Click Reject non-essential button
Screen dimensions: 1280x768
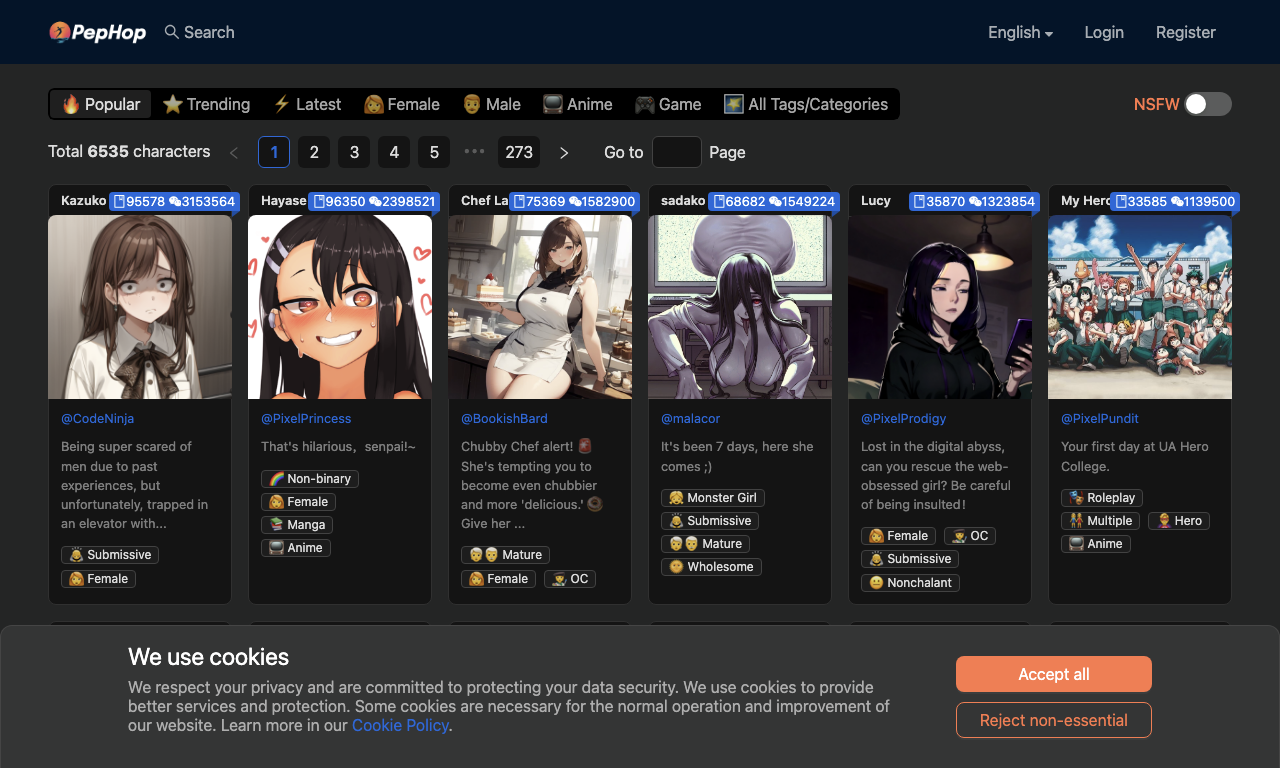(1054, 720)
